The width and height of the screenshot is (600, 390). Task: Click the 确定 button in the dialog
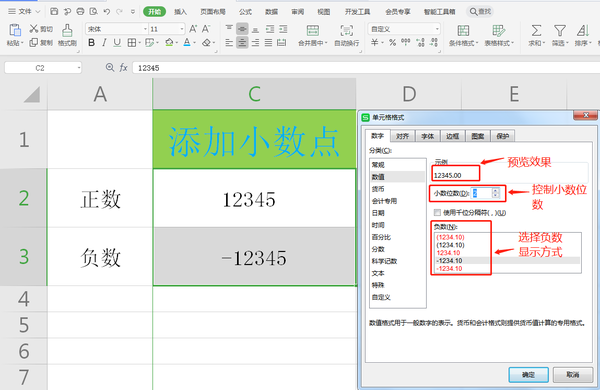(x=528, y=375)
